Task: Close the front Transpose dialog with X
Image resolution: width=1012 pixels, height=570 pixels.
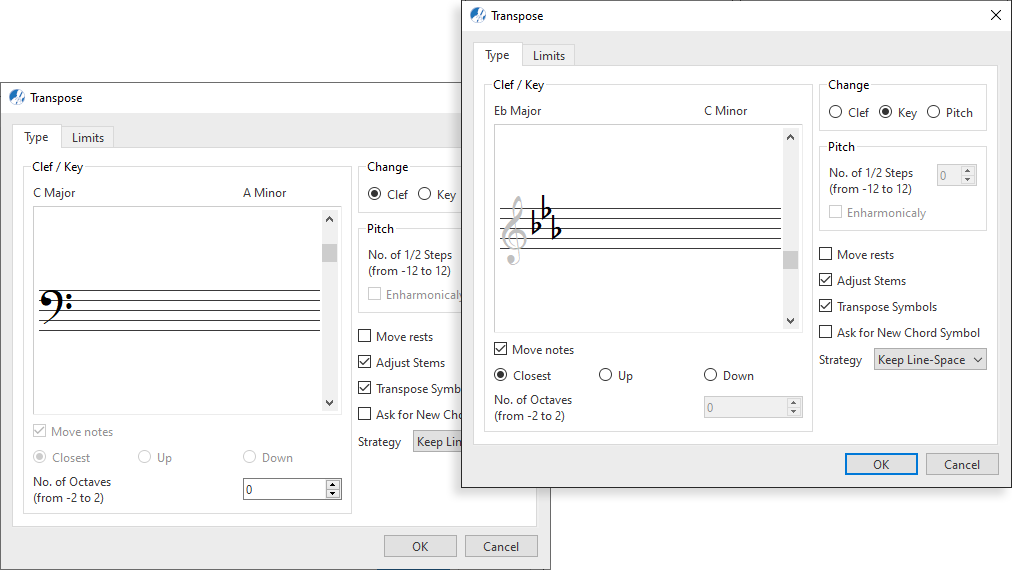Action: point(996,15)
